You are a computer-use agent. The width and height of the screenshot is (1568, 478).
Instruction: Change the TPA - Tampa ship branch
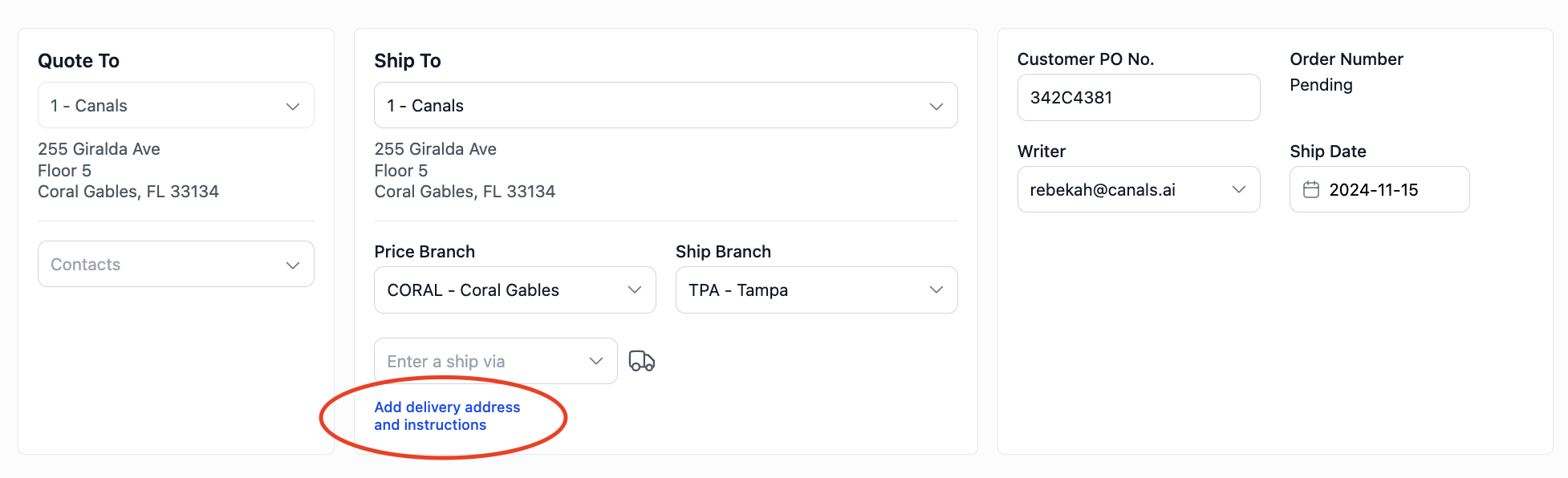(816, 290)
